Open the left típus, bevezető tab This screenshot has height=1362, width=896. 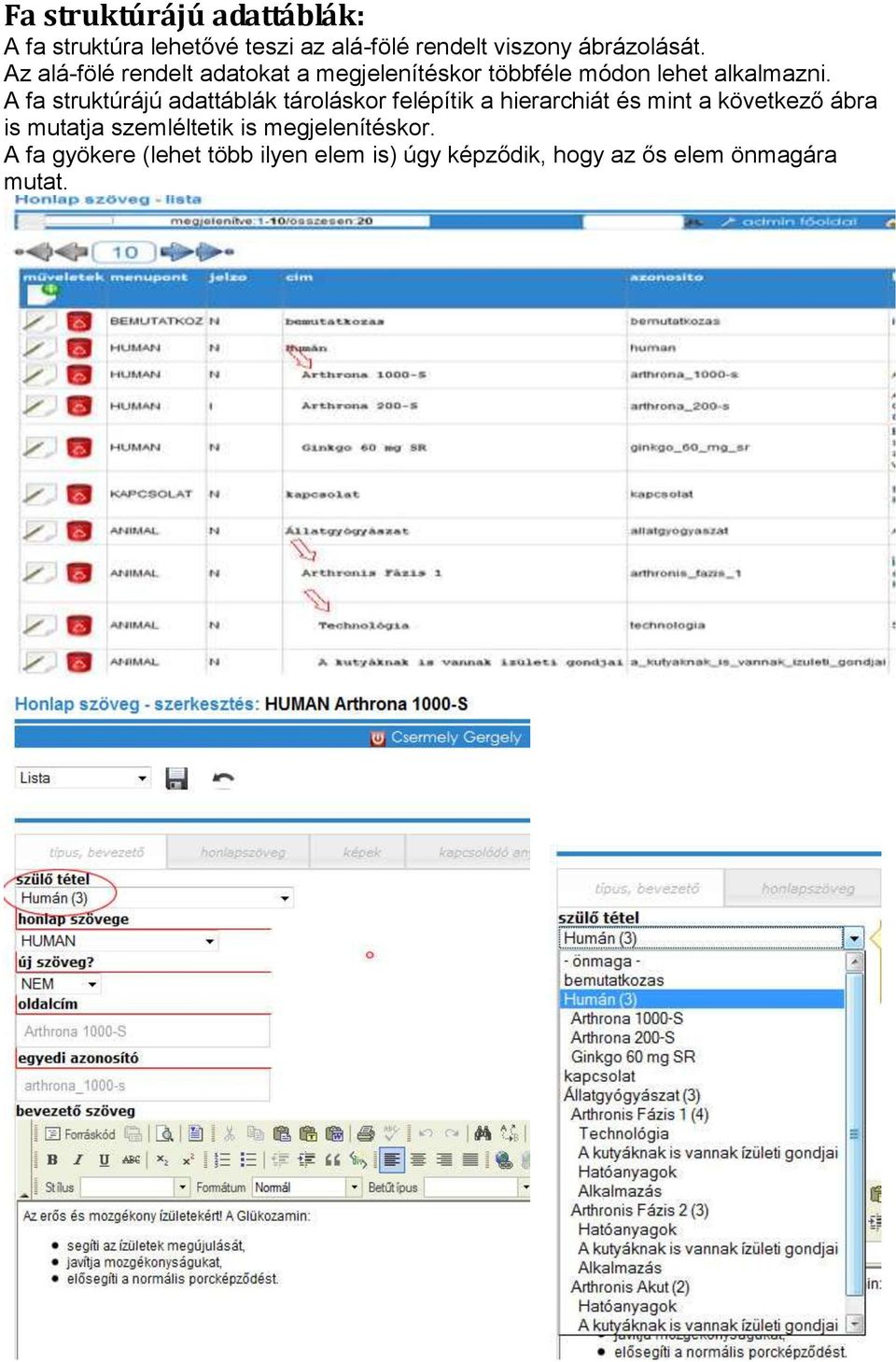point(91,852)
